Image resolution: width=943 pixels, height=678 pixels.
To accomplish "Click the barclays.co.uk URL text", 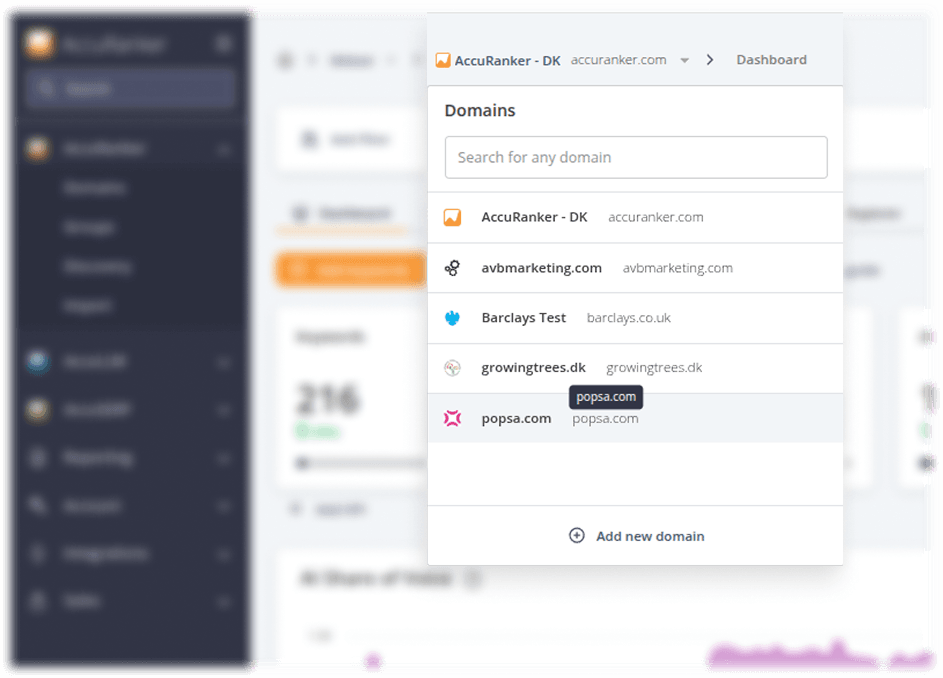I will tap(628, 318).
